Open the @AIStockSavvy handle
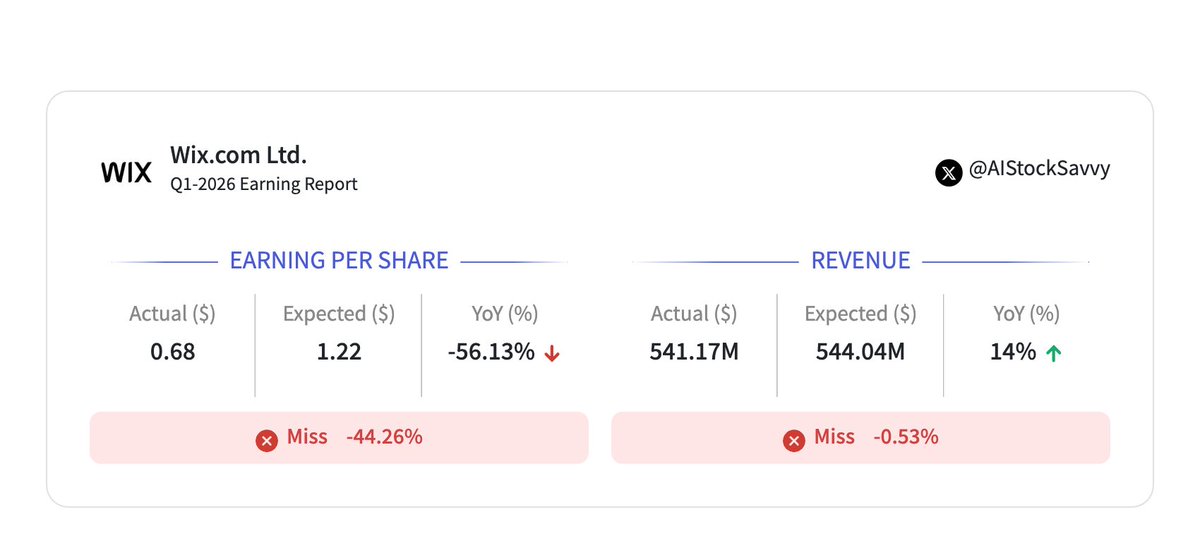Screen dimensions: 1200x551 tap(1039, 169)
